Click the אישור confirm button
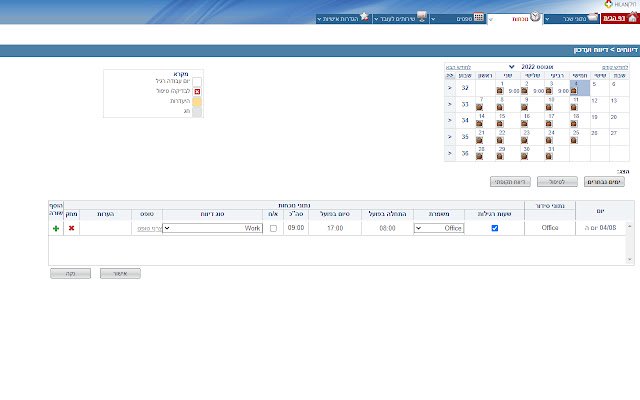Screen dimensions: 640x400 (x=120, y=273)
